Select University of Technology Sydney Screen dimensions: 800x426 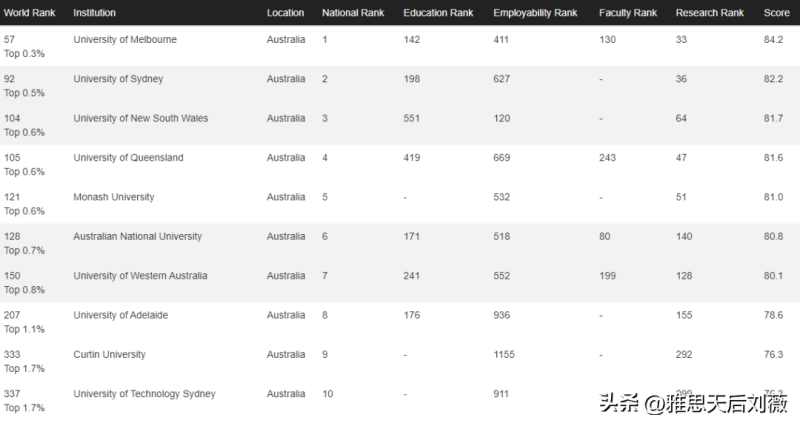[x=144, y=394]
